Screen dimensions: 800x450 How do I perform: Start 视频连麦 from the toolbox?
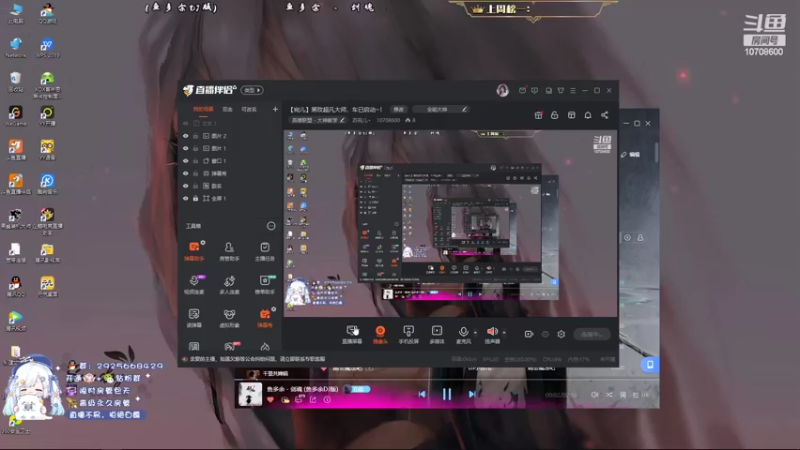[x=194, y=284]
